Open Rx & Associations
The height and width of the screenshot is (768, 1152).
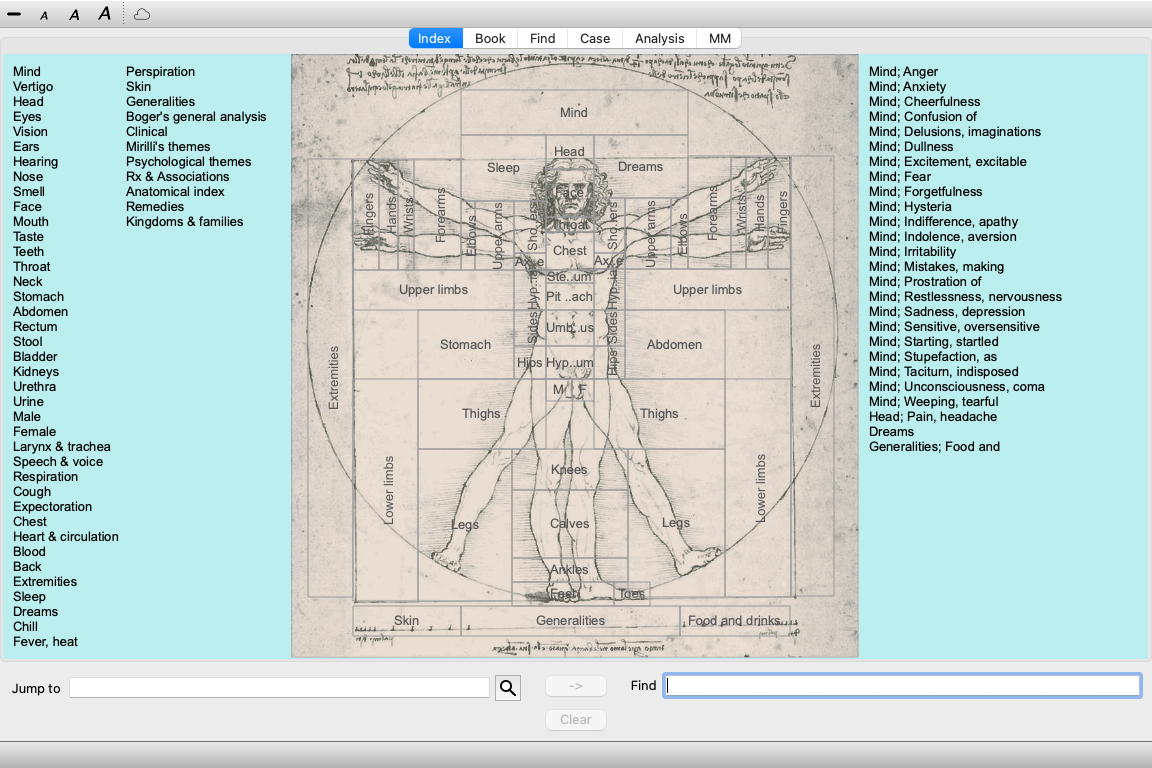tap(177, 176)
